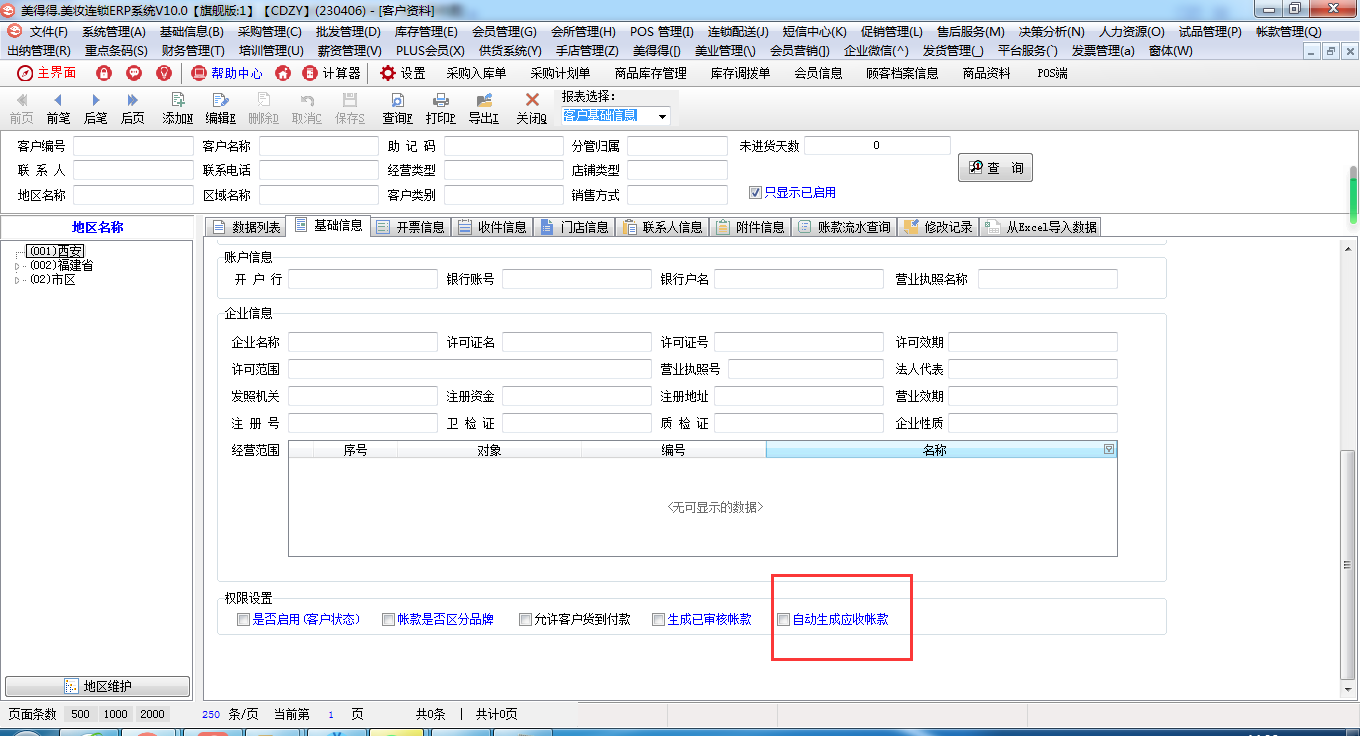Check the 允许客户货到付款 option
Screen dimensions: 1360x736
525,620
